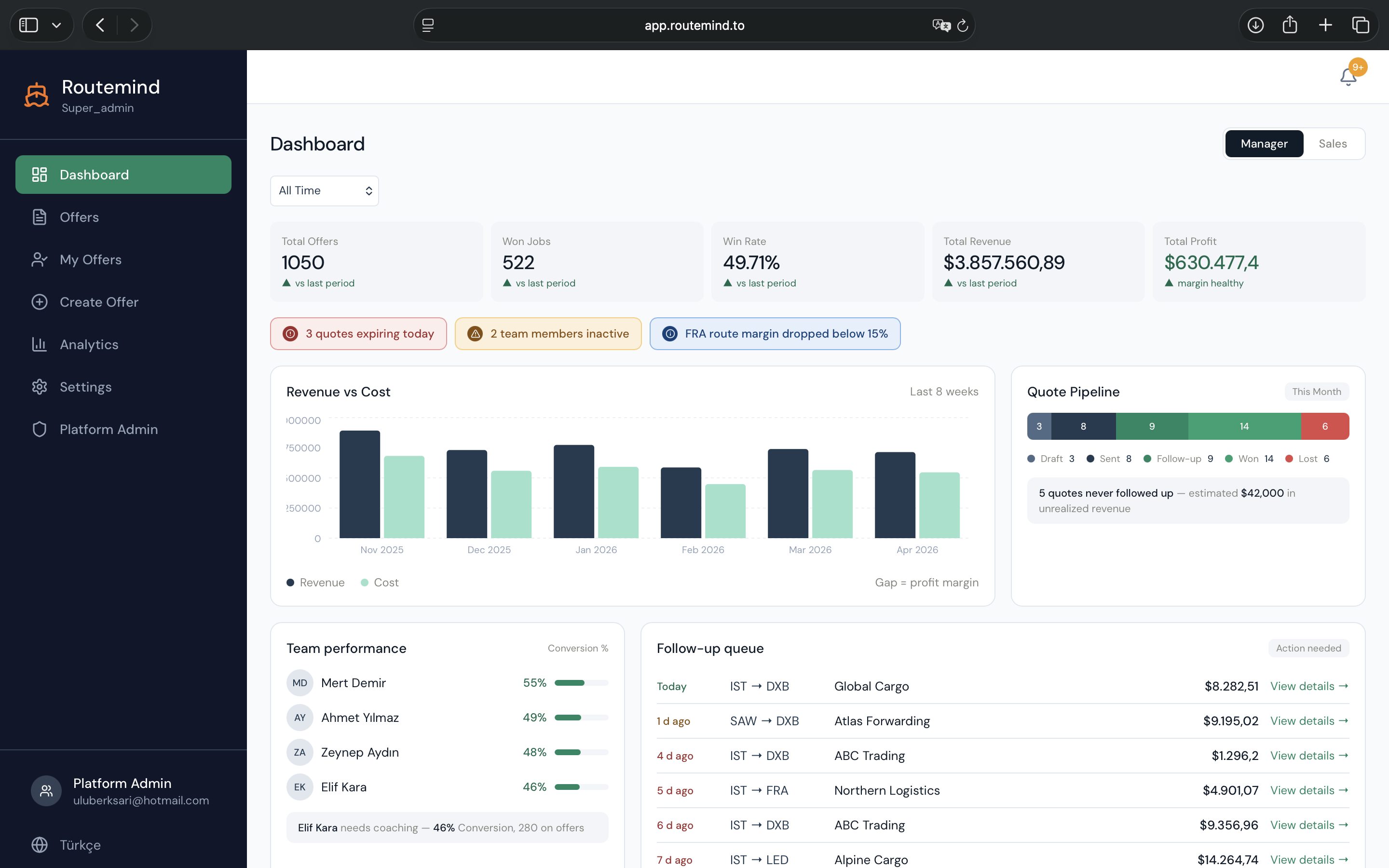Switch to the Manager view toggle
Image resolution: width=1389 pixels, height=868 pixels.
point(1264,144)
